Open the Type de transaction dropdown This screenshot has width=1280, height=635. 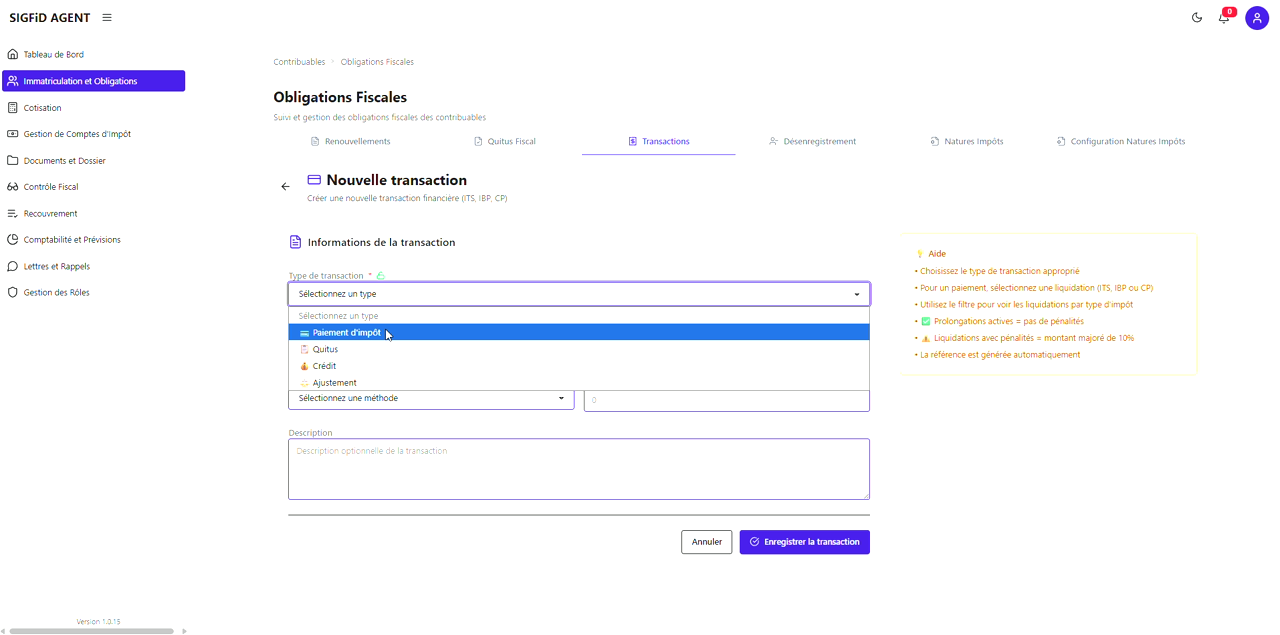click(x=578, y=293)
